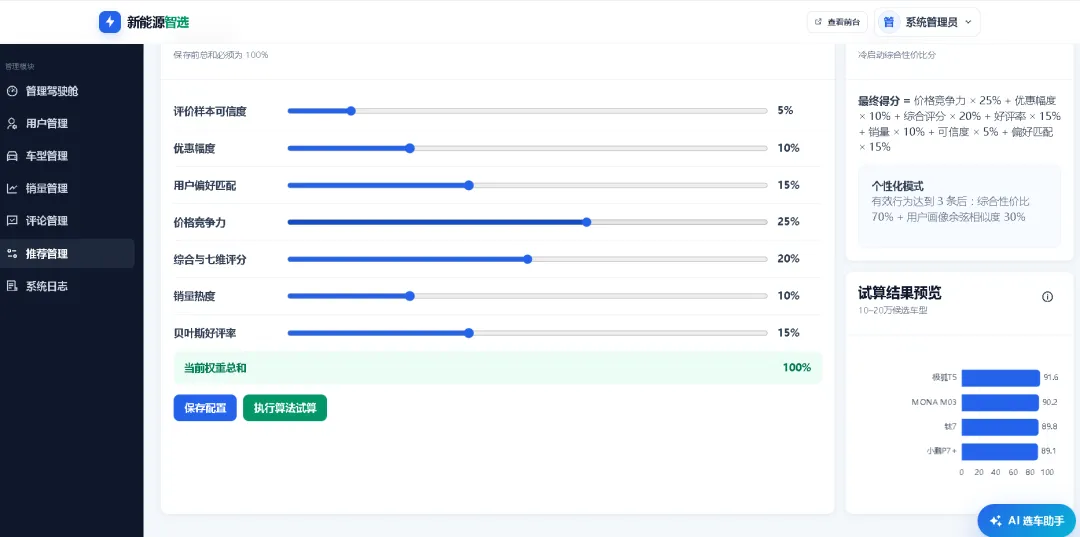
Task: Click the 销量管理 chart icon
Action: coord(12,188)
